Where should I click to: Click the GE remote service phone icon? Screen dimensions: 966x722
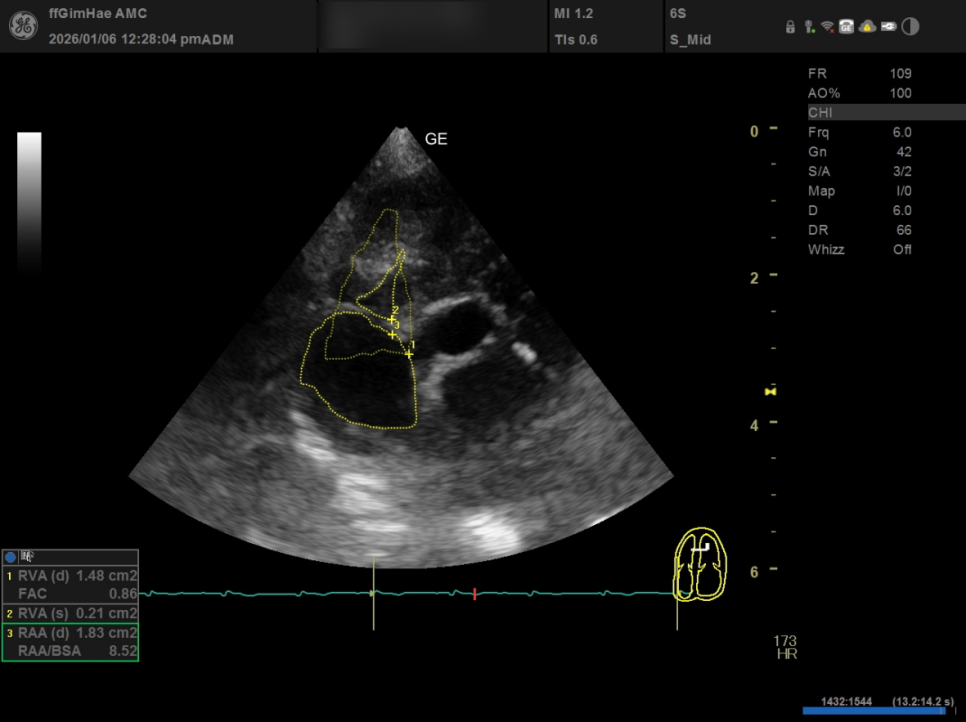[x=846, y=27]
